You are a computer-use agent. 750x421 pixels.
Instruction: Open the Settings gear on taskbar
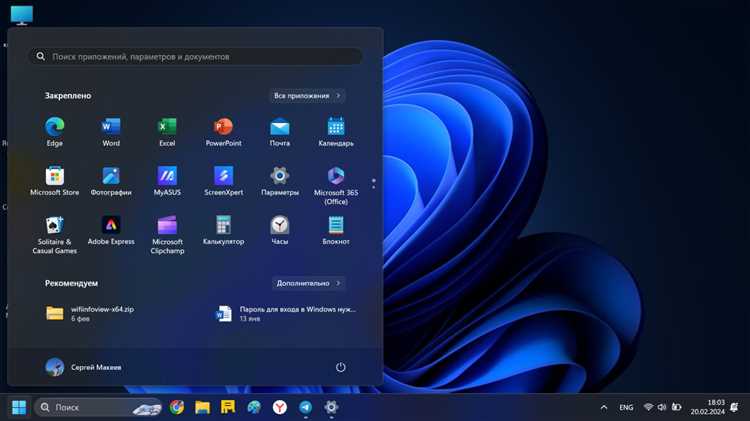point(331,407)
